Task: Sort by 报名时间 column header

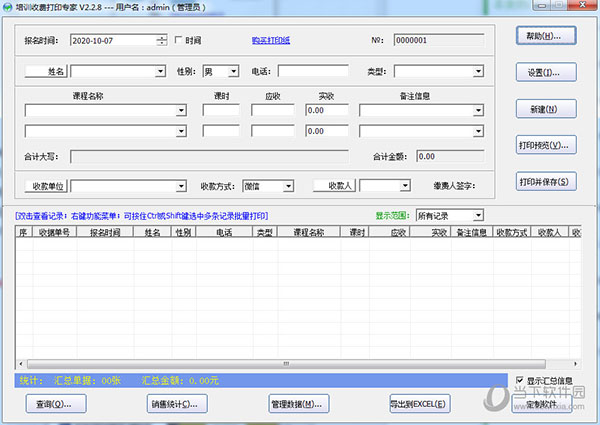Action: [x=105, y=232]
